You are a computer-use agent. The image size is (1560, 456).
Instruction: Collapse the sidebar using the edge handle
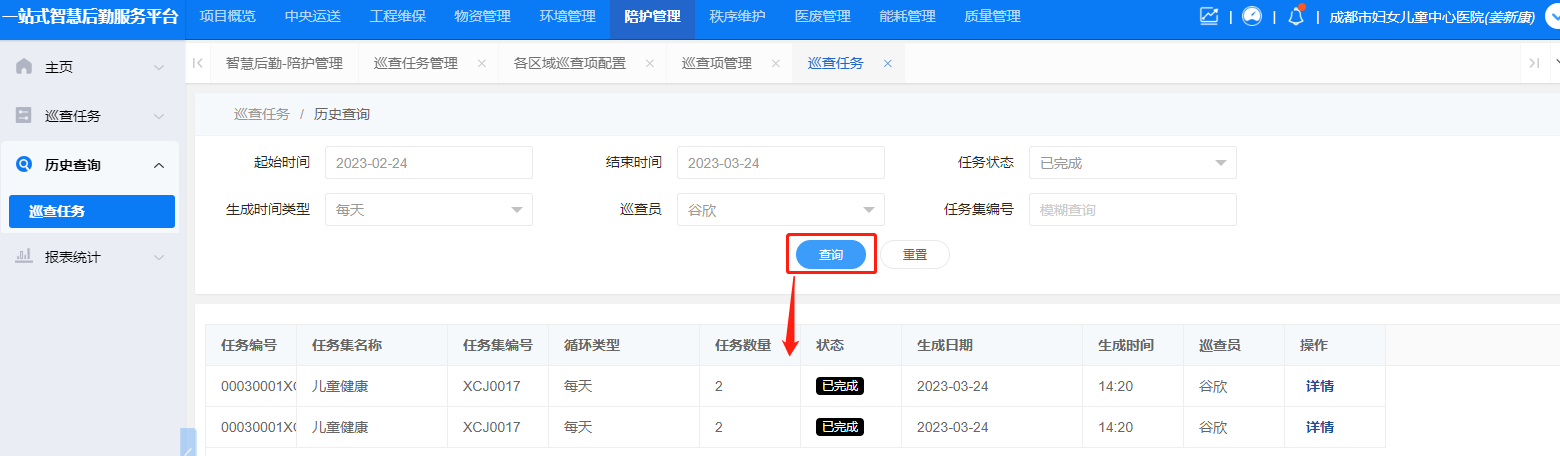pyautogui.click(x=188, y=442)
